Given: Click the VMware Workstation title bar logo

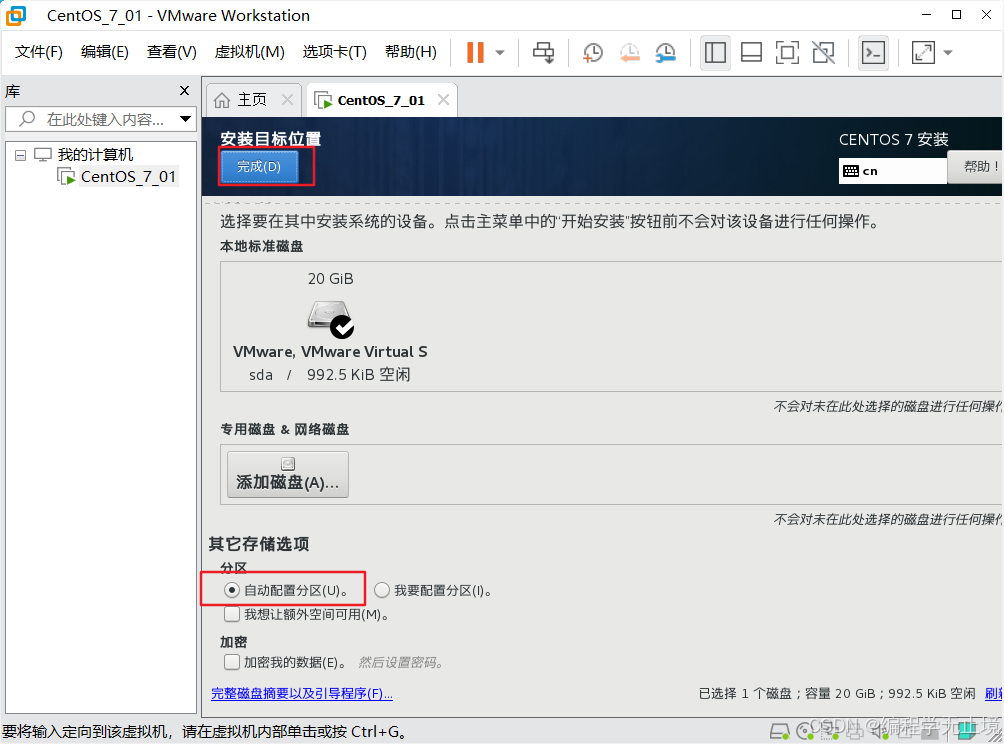Looking at the screenshot, I should [15, 15].
